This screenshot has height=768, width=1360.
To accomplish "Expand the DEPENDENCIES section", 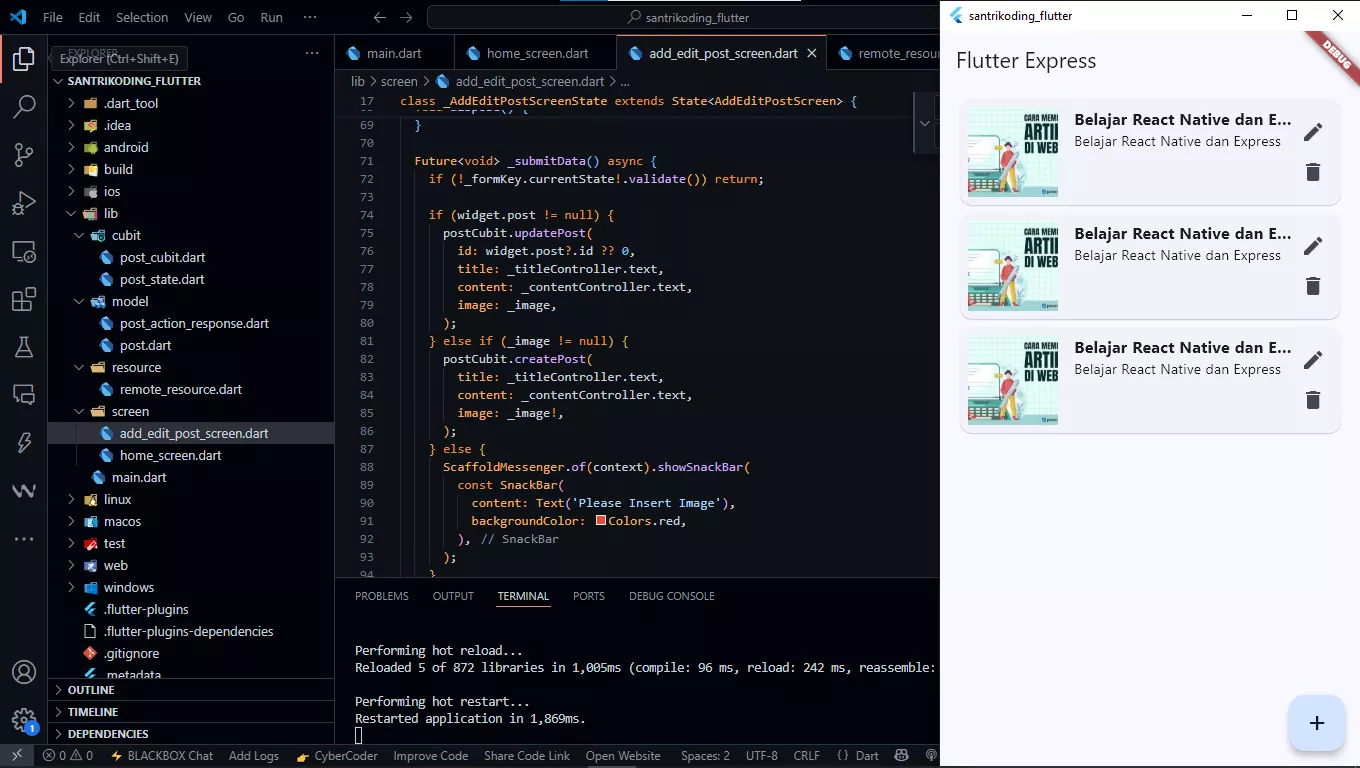I will click(191, 734).
